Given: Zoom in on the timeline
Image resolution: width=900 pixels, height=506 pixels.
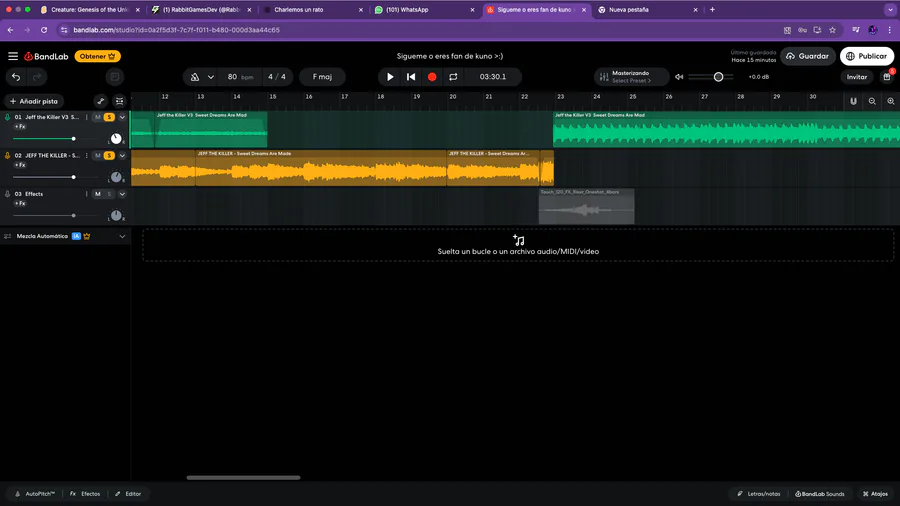Looking at the screenshot, I should [x=891, y=101].
